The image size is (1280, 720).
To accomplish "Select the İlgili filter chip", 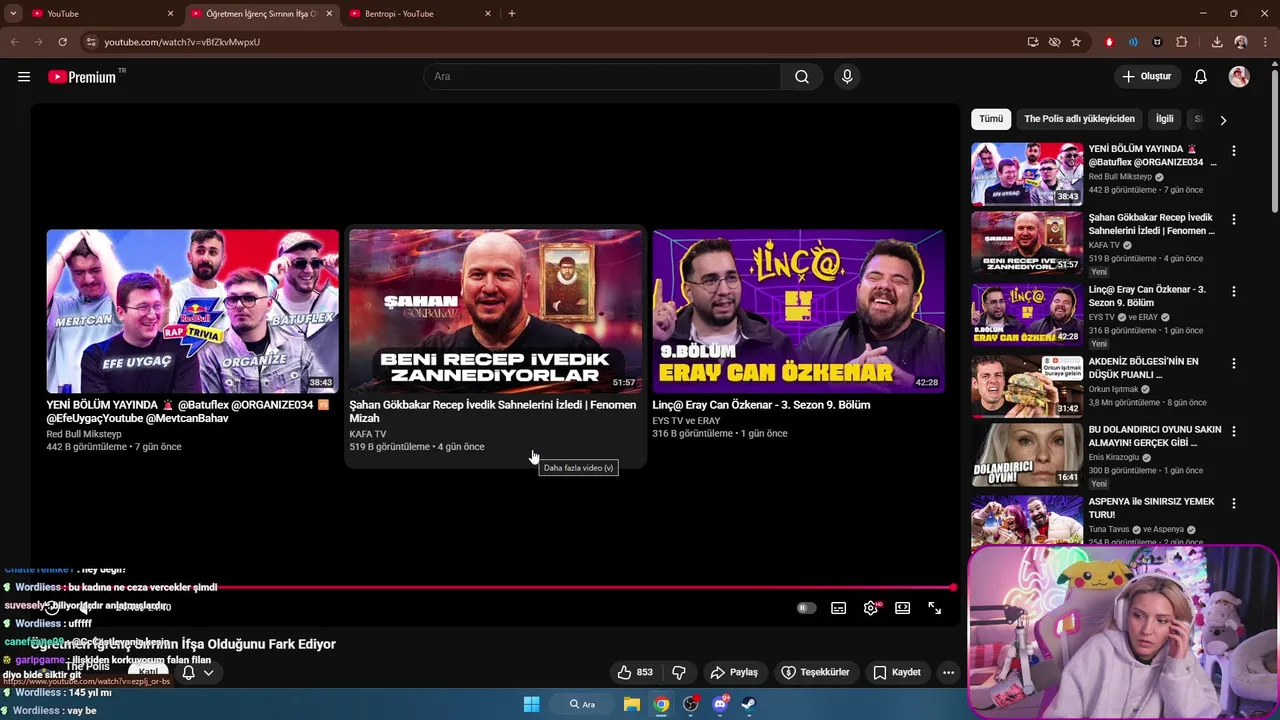I will tap(1165, 119).
